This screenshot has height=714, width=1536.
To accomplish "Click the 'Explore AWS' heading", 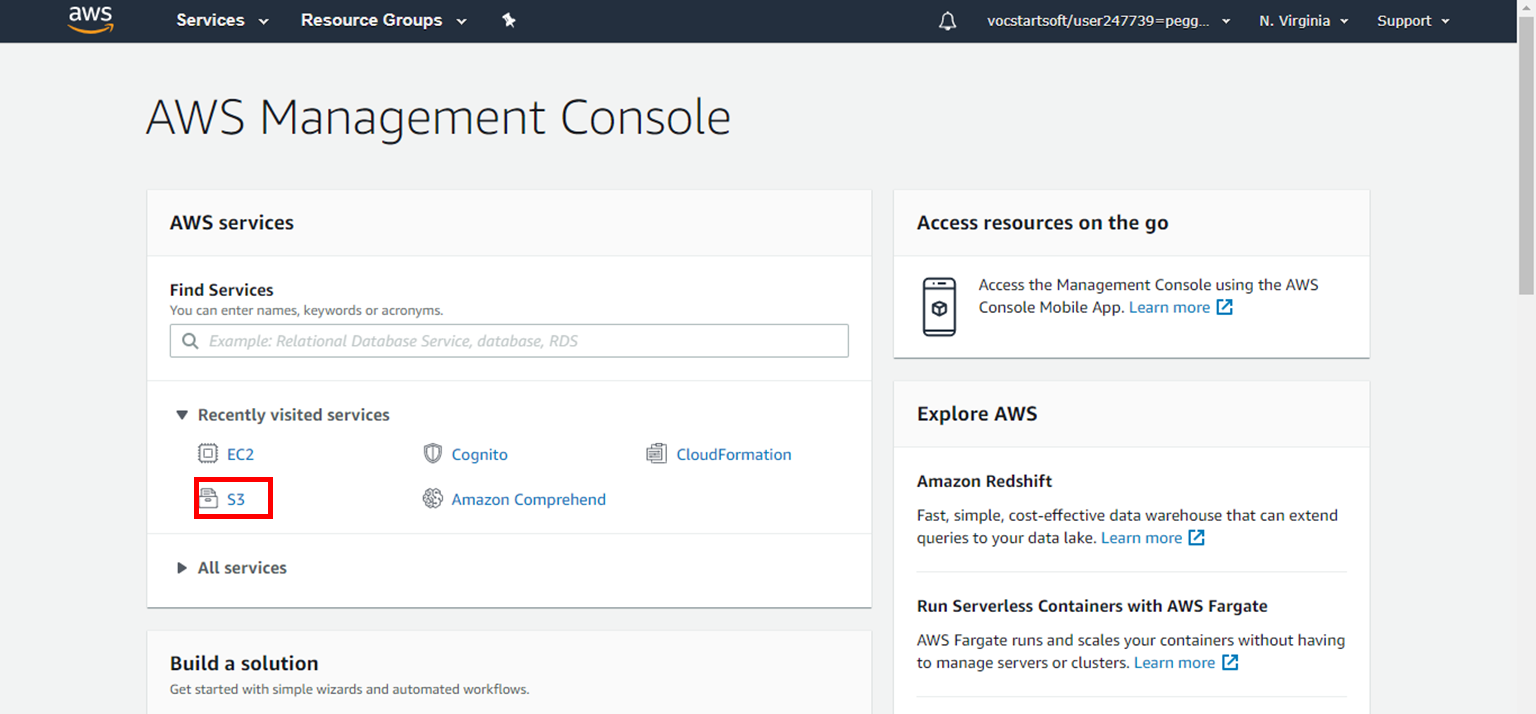I will [x=977, y=414].
